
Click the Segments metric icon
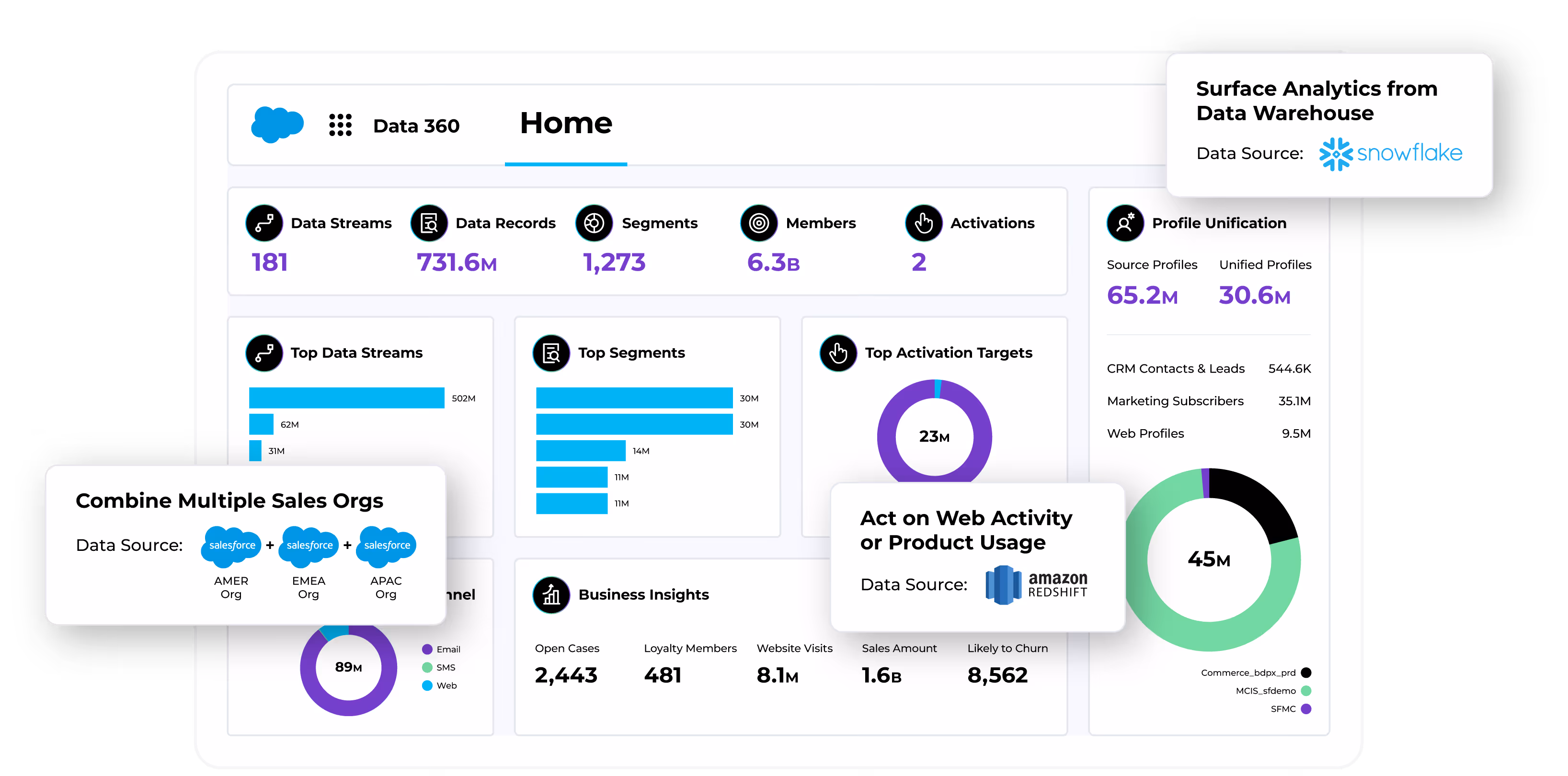(x=594, y=223)
